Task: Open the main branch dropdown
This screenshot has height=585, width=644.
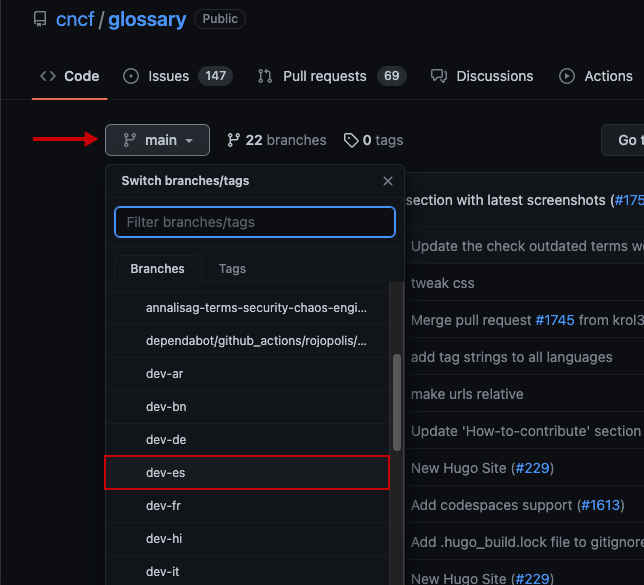Action: (157, 140)
